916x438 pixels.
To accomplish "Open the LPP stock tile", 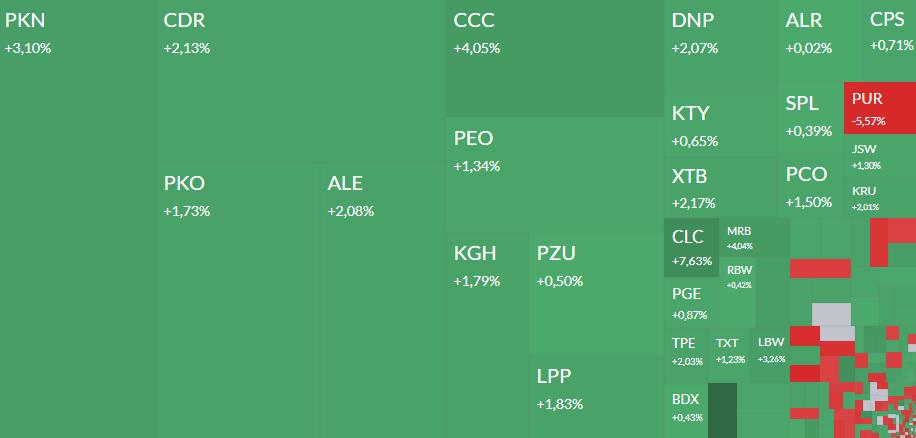I will 596,397.
